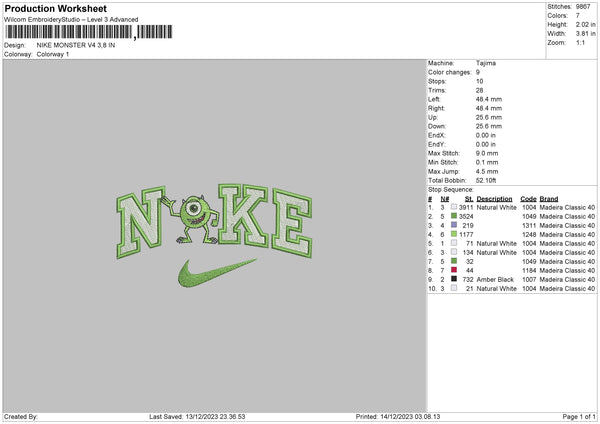Select the Max Jump value '4.5 mm'
The image size is (600, 424).
pyautogui.click(x=487, y=171)
